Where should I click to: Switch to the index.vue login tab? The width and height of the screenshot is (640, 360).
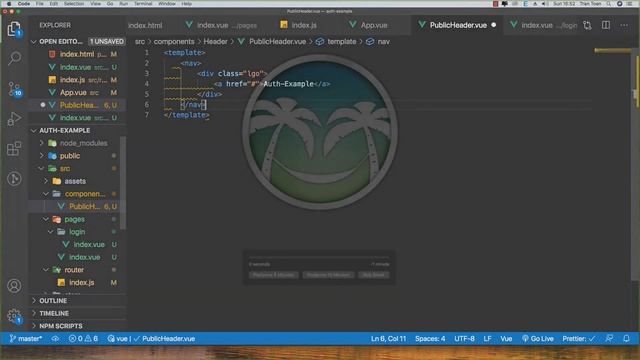(x=544, y=25)
